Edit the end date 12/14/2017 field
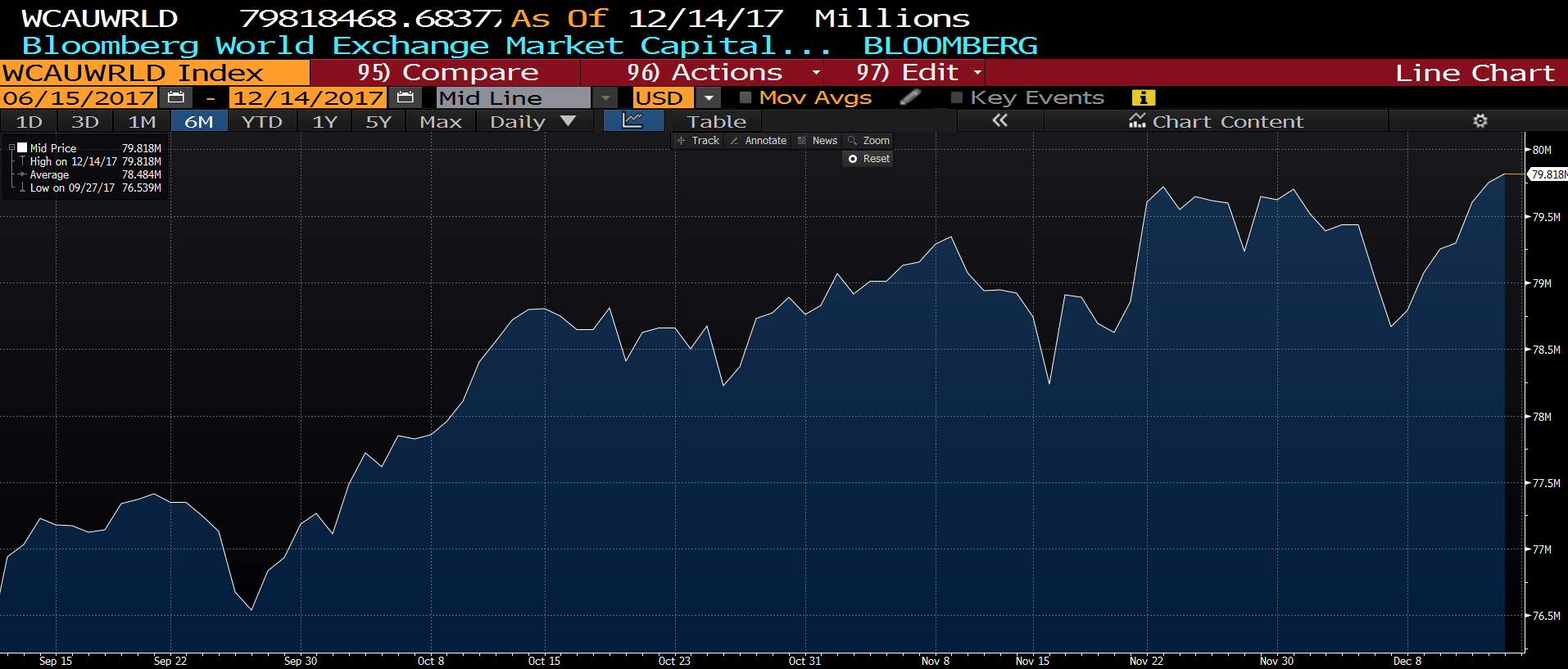The height and width of the screenshot is (669, 1568). click(x=308, y=97)
